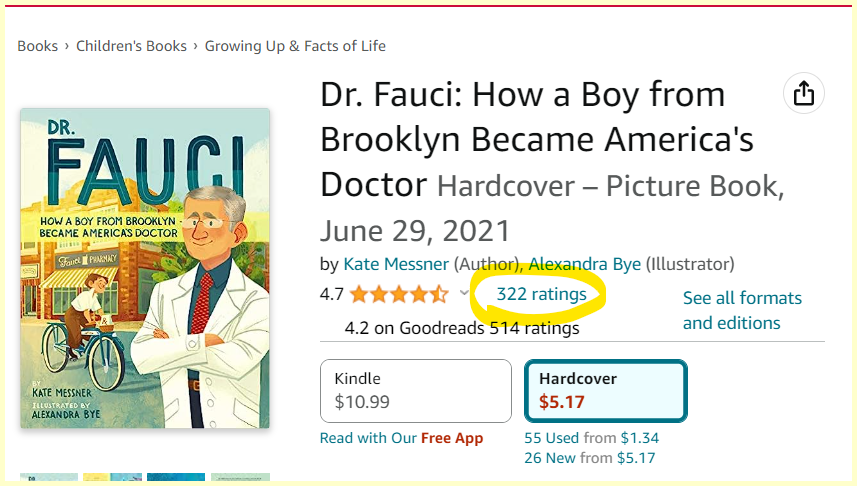The width and height of the screenshot is (857, 486).
Task: Click Read with Our Free App
Action: click(401, 438)
